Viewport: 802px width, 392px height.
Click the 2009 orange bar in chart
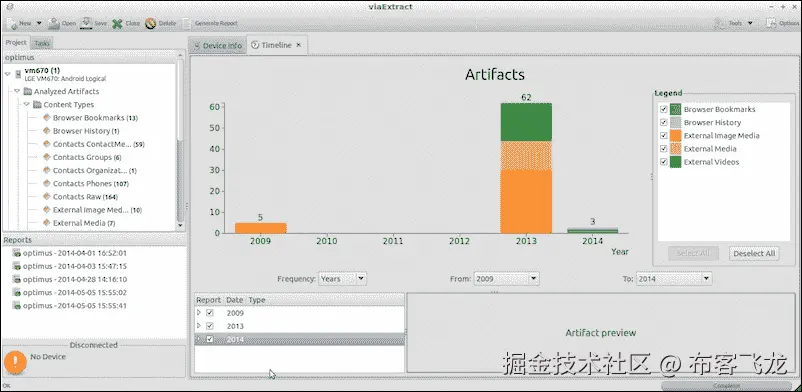pos(260,228)
